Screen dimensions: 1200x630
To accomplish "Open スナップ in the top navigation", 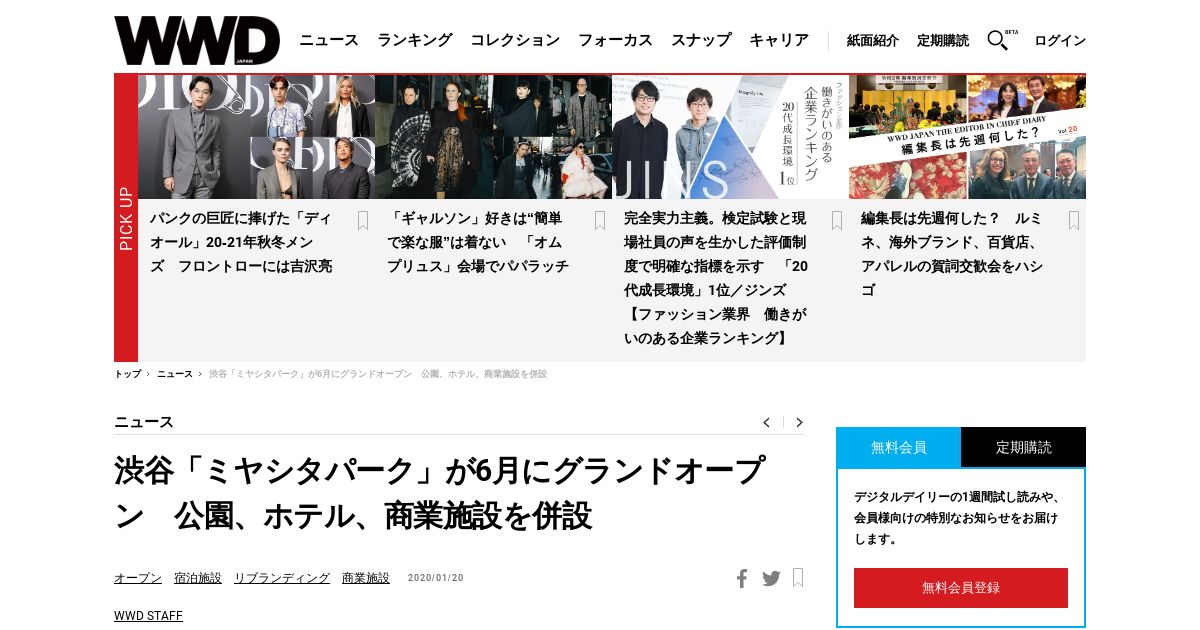I will click(x=701, y=40).
